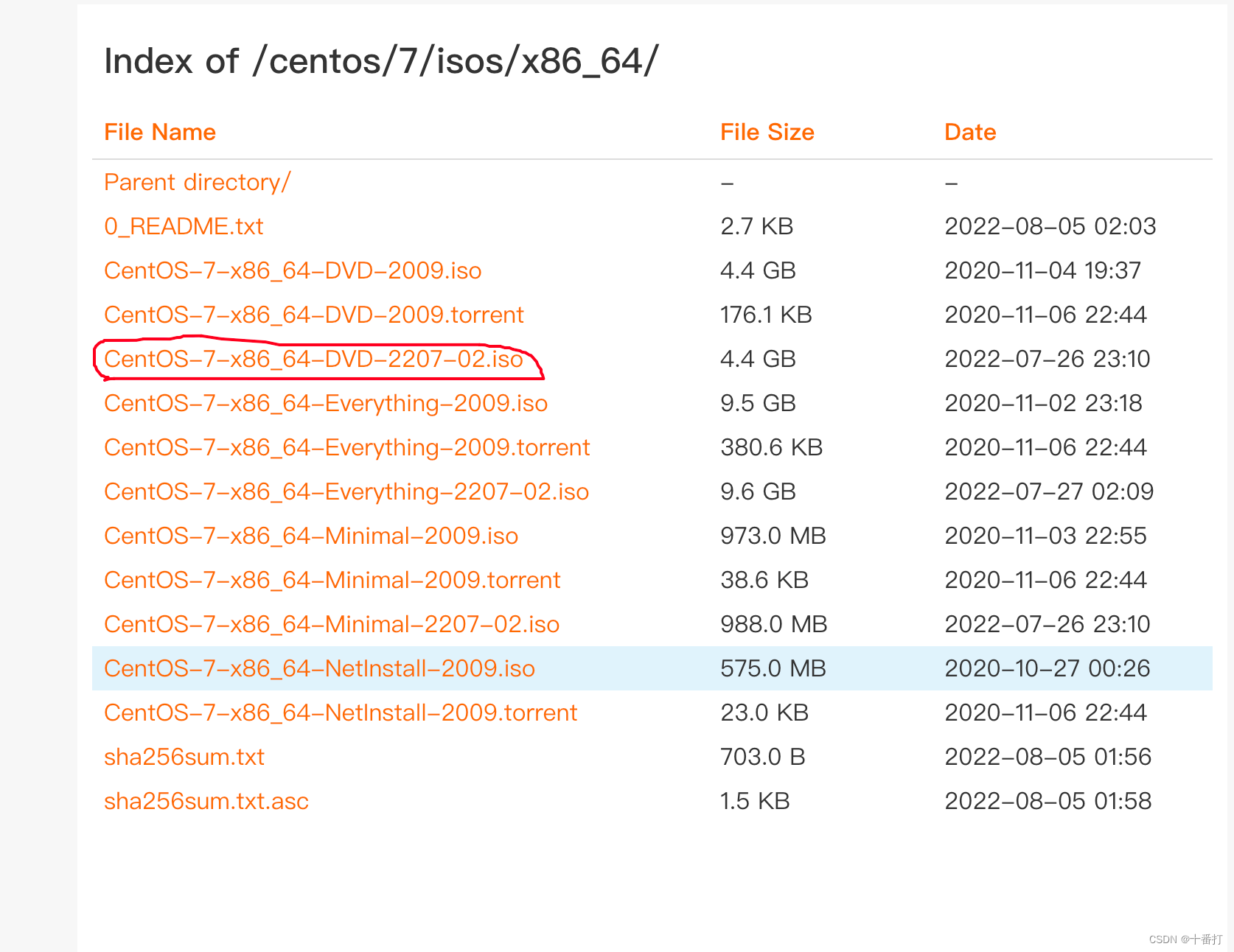This screenshot has height=952, width=1234.
Task: Open the Parent directory/ link
Action: (x=198, y=182)
